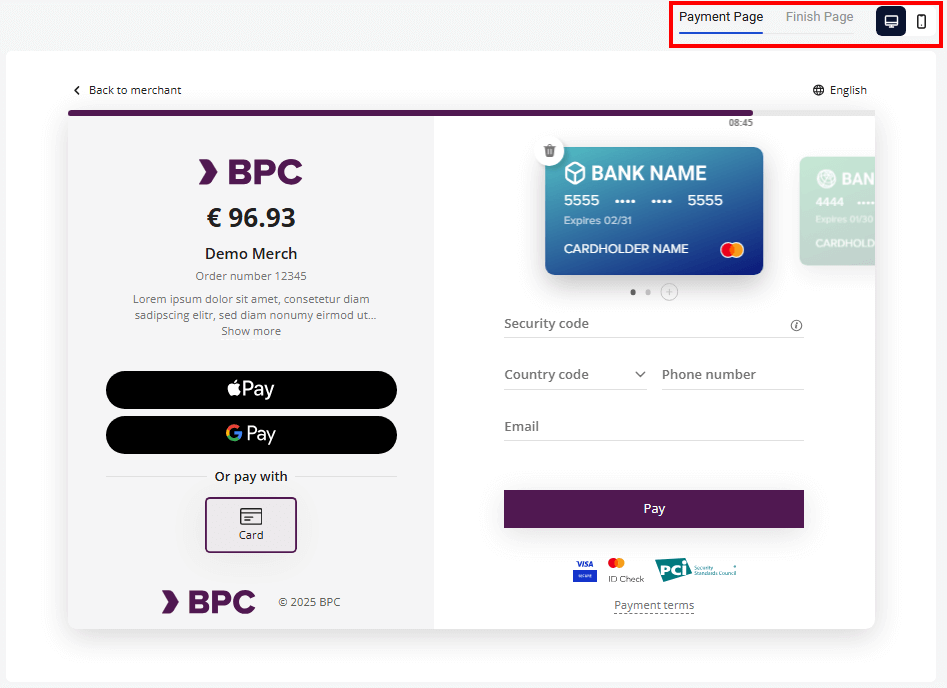
Task: Click the Mastercard ID Check logo
Action: [625, 570]
